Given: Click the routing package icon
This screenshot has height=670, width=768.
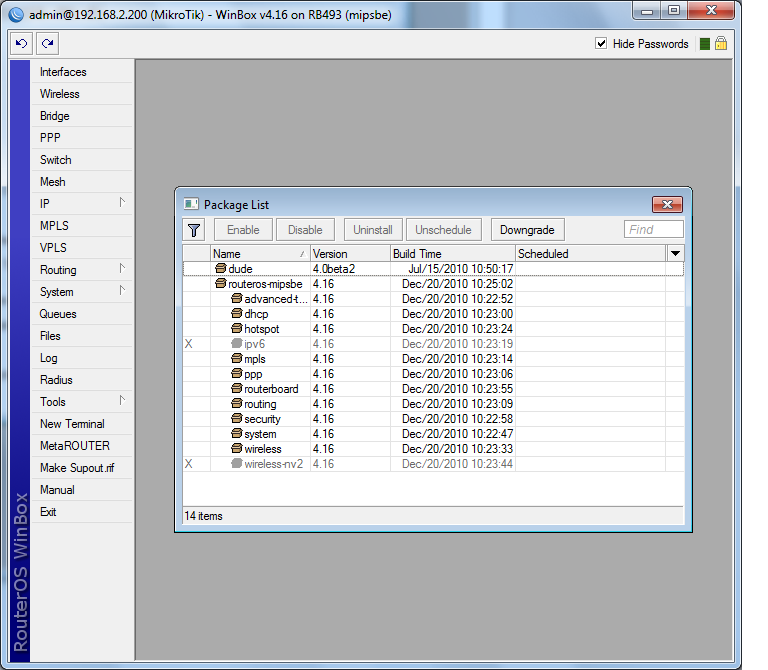Looking at the screenshot, I should point(237,404).
